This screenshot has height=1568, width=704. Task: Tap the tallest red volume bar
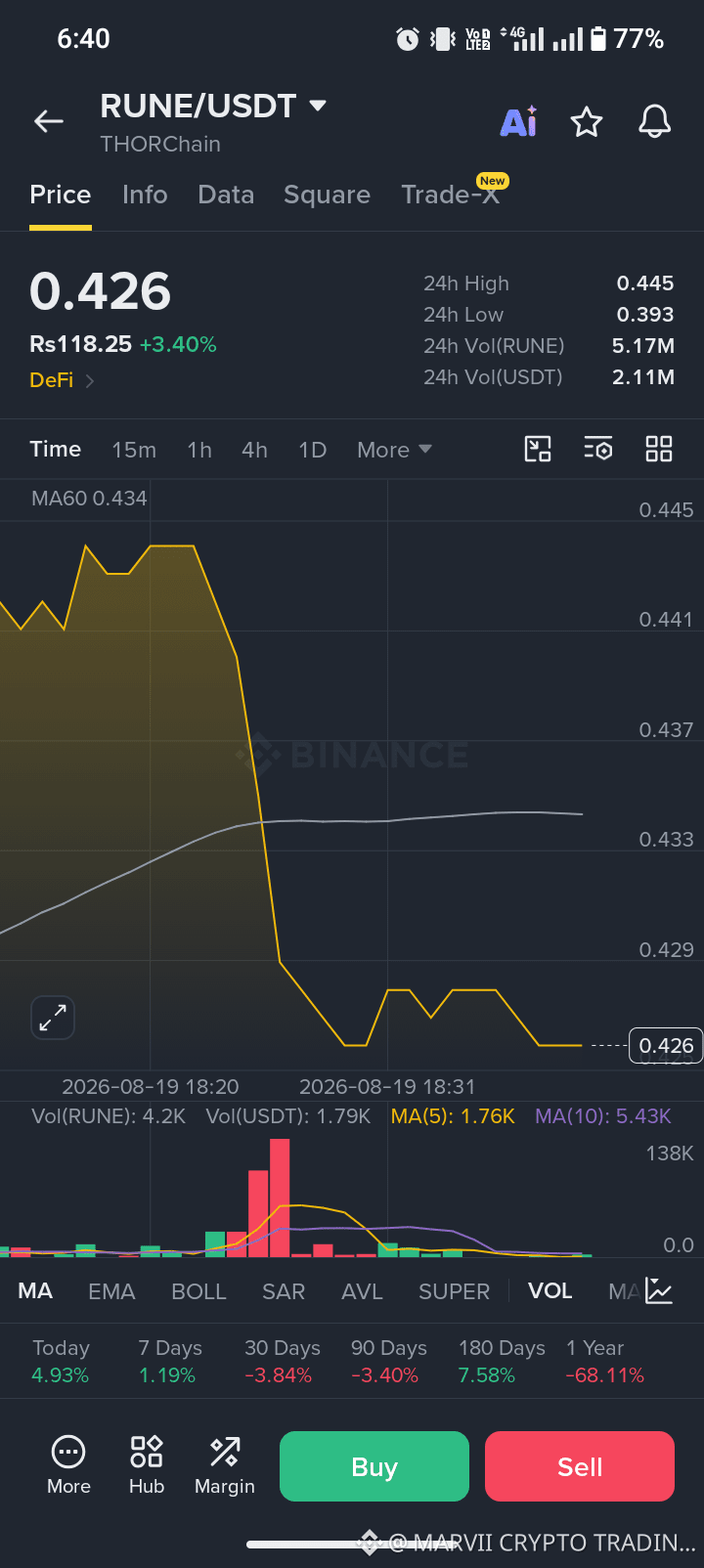pyautogui.click(x=280, y=1198)
